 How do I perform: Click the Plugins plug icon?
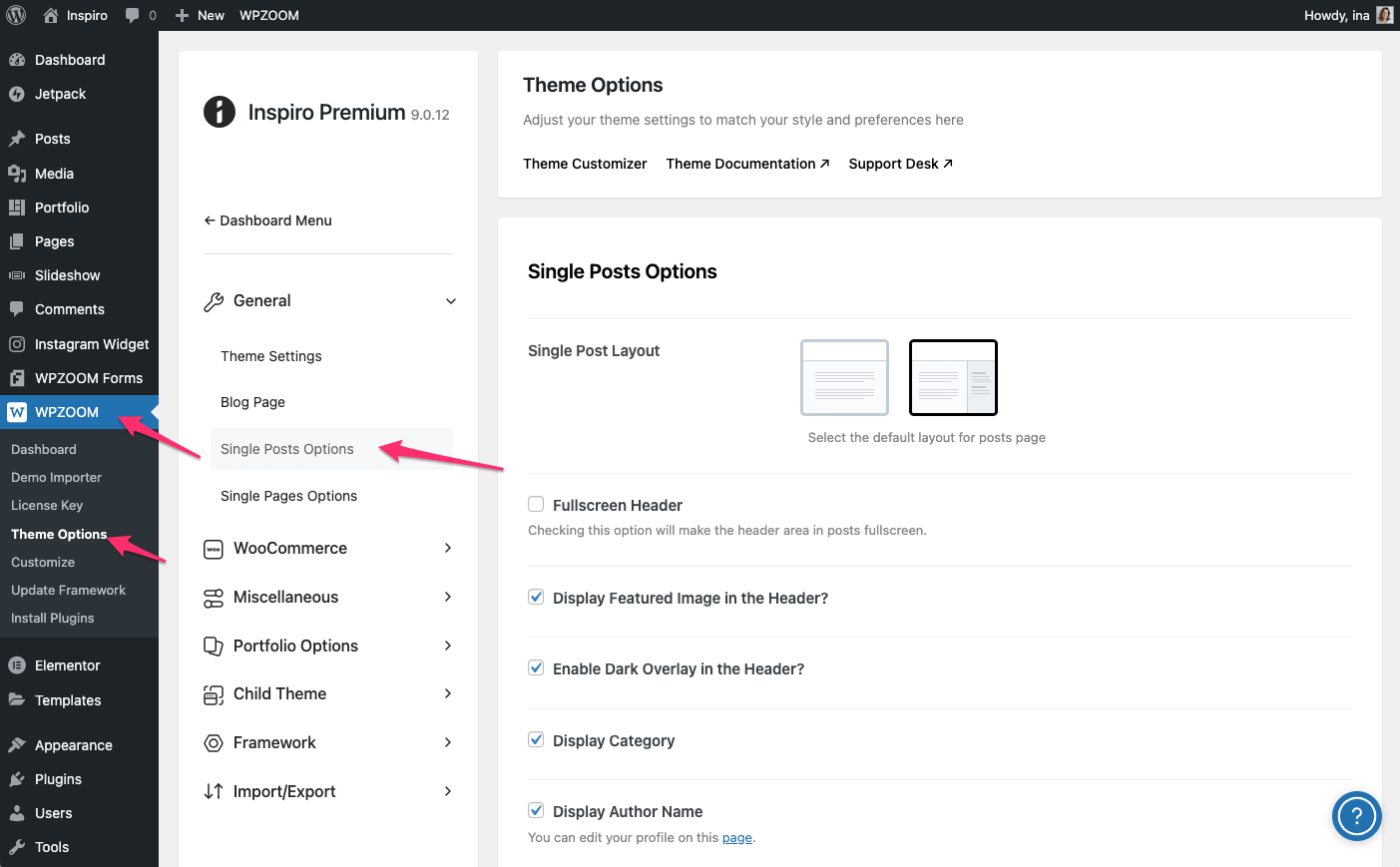[17, 779]
